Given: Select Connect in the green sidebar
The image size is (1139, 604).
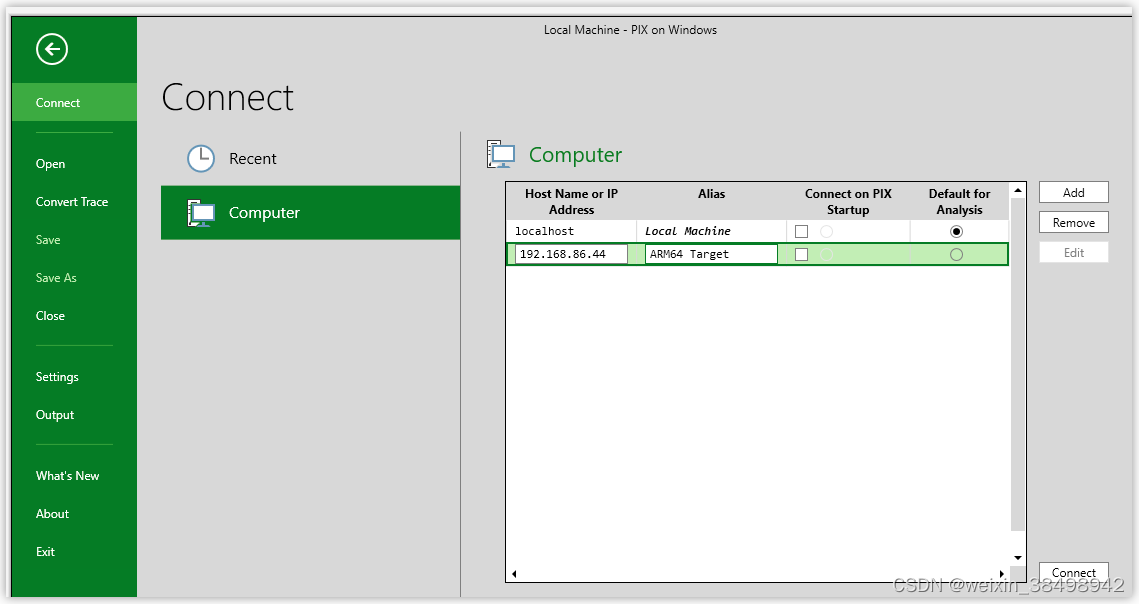Looking at the screenshot, I should (x=74, y=102).
